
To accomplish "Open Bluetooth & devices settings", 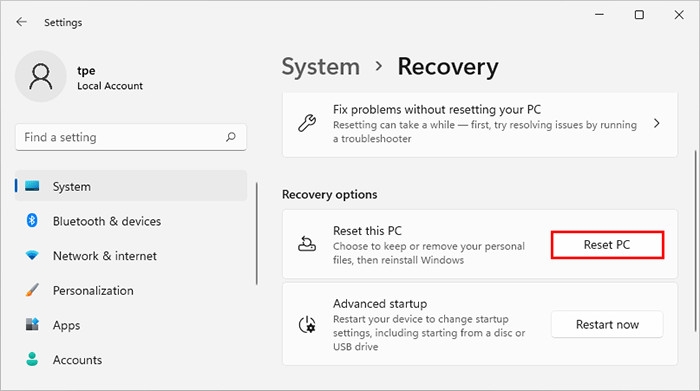I will (x=131, y=220).
